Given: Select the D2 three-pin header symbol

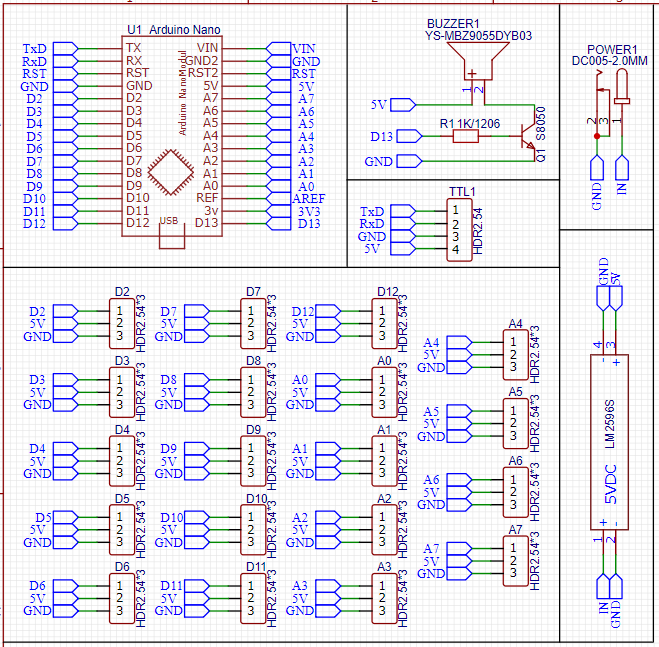Looking at the screenshot, I should 122,324.
